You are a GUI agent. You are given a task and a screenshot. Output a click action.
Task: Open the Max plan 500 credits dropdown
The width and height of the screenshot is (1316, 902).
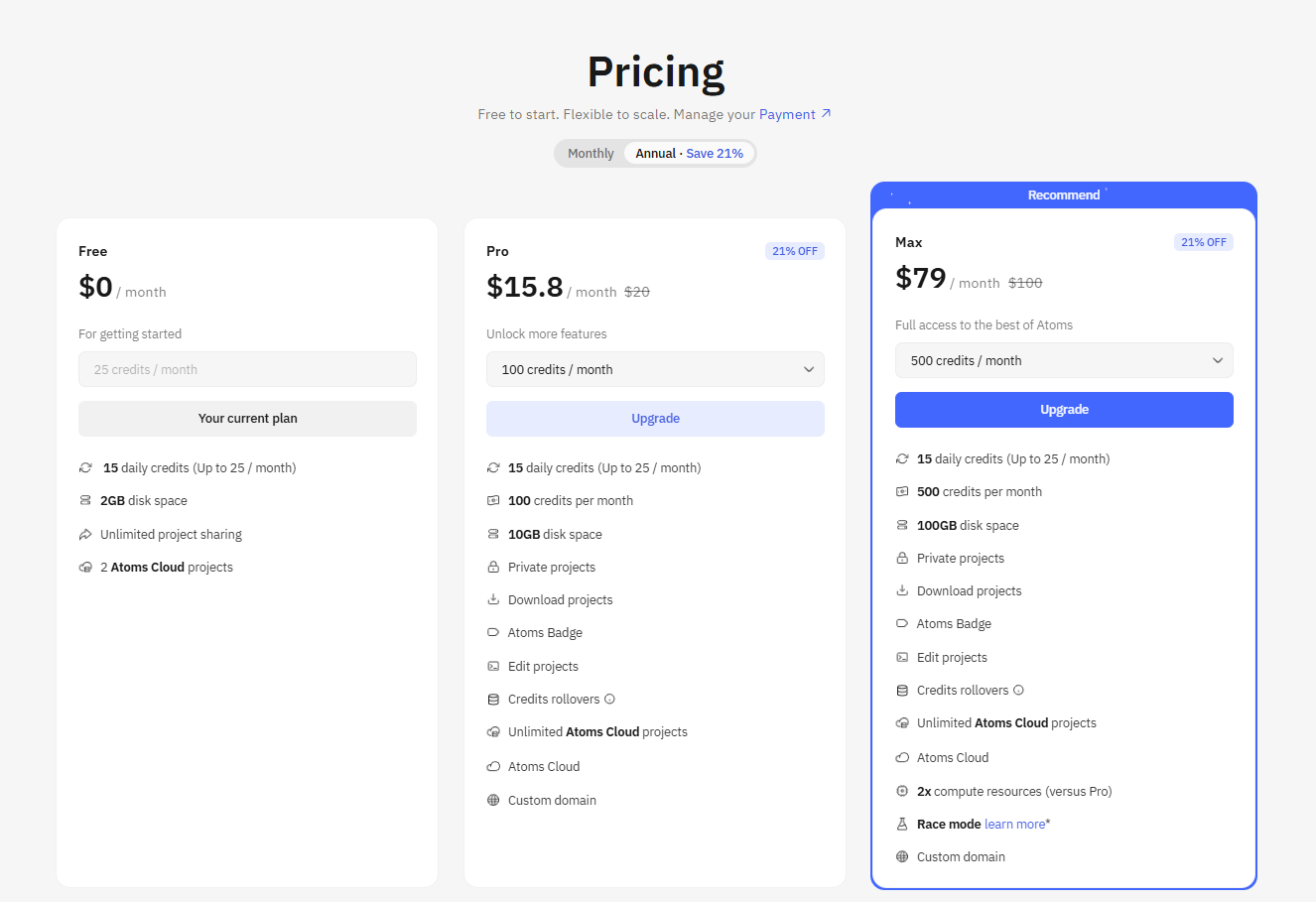click(1064, 360)
